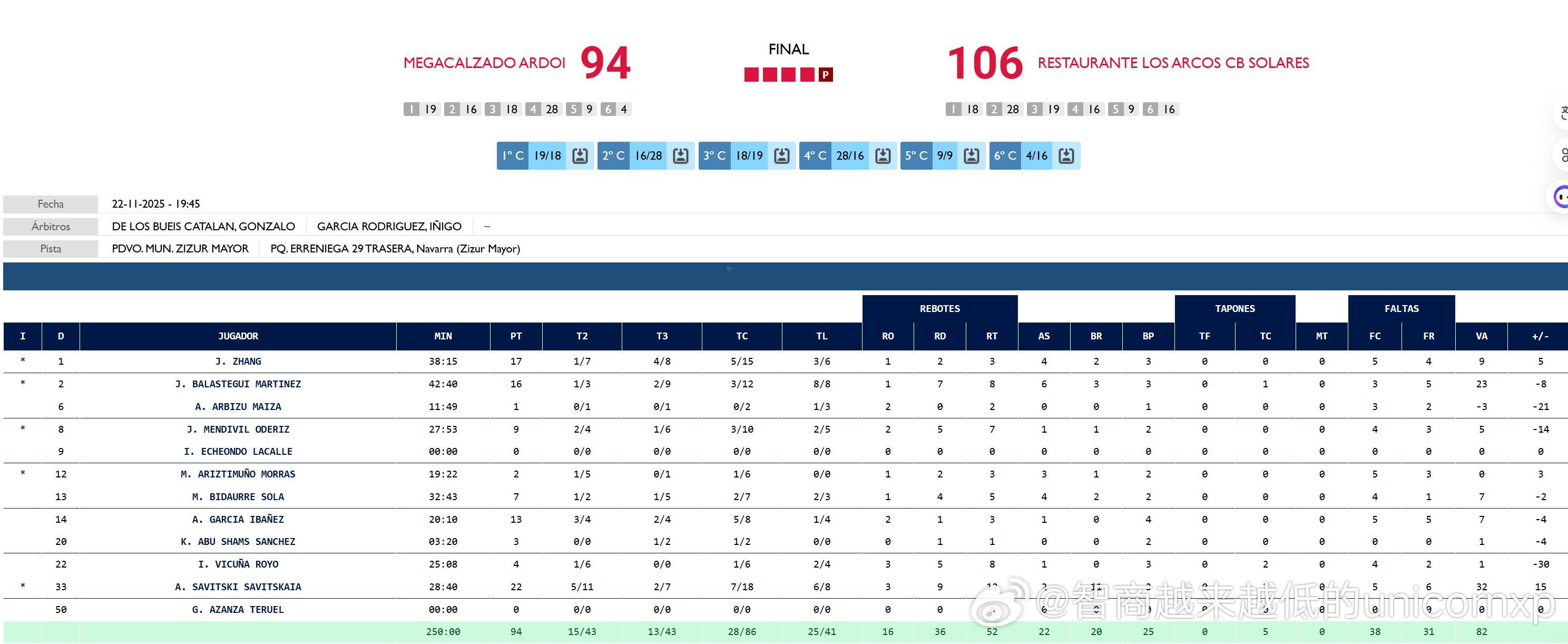Image resolution: width=1568 pixels, height=644 pixels.
Task: Select the 1º C quarter tab
Action: pyautogui.click(x=513, y=156)
